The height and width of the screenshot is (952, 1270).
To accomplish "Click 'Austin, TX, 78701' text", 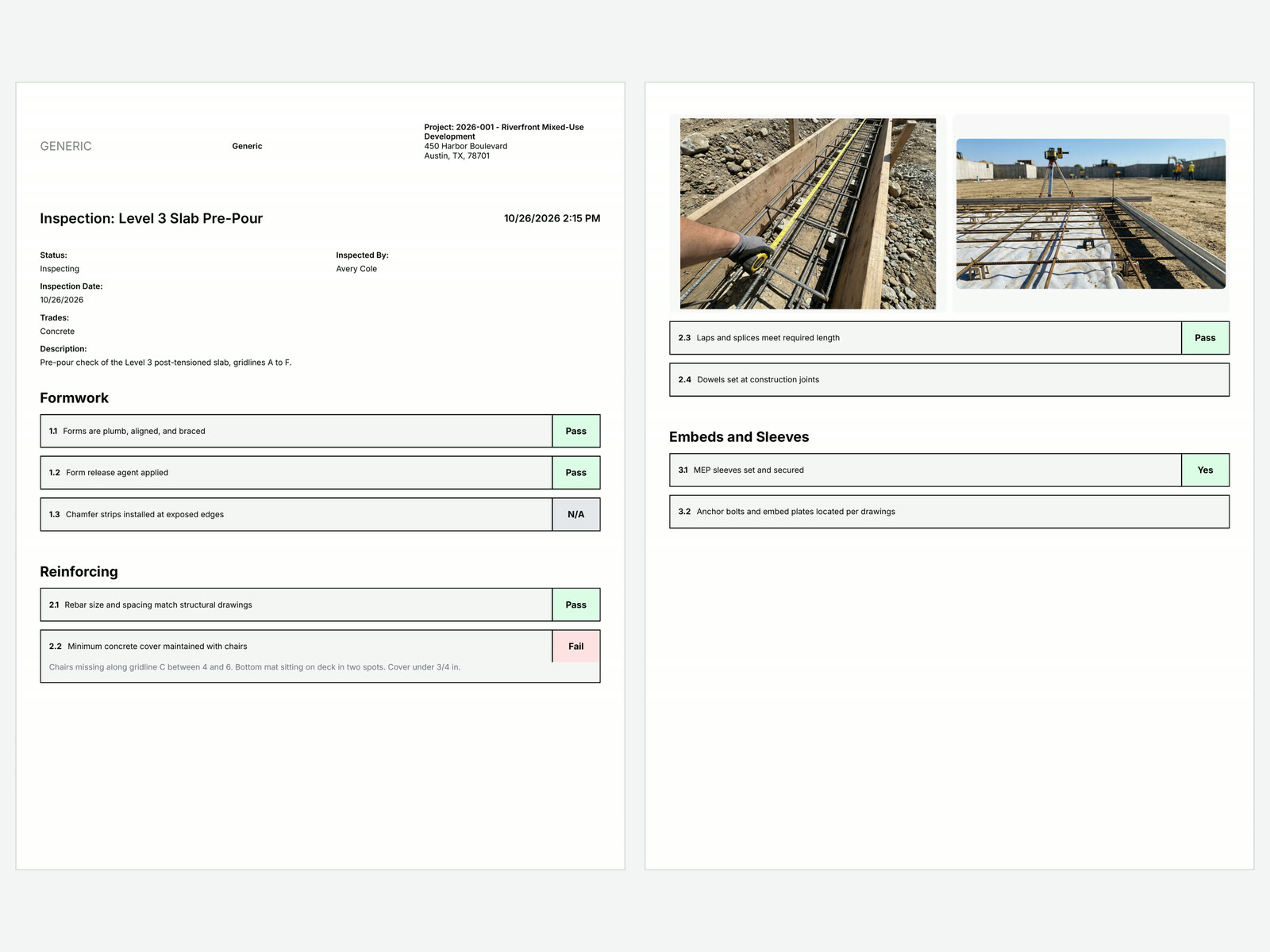I will [457, 155].
